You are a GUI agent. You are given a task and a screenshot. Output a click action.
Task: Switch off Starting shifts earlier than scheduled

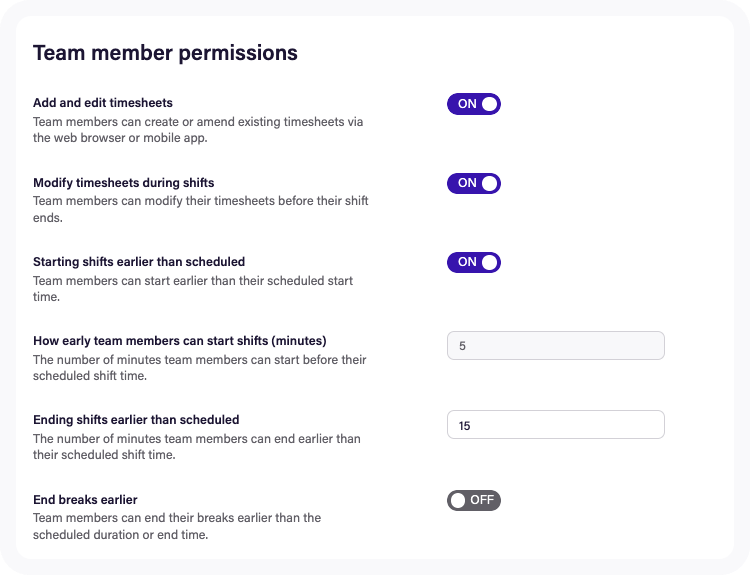(x=474, y=262)
